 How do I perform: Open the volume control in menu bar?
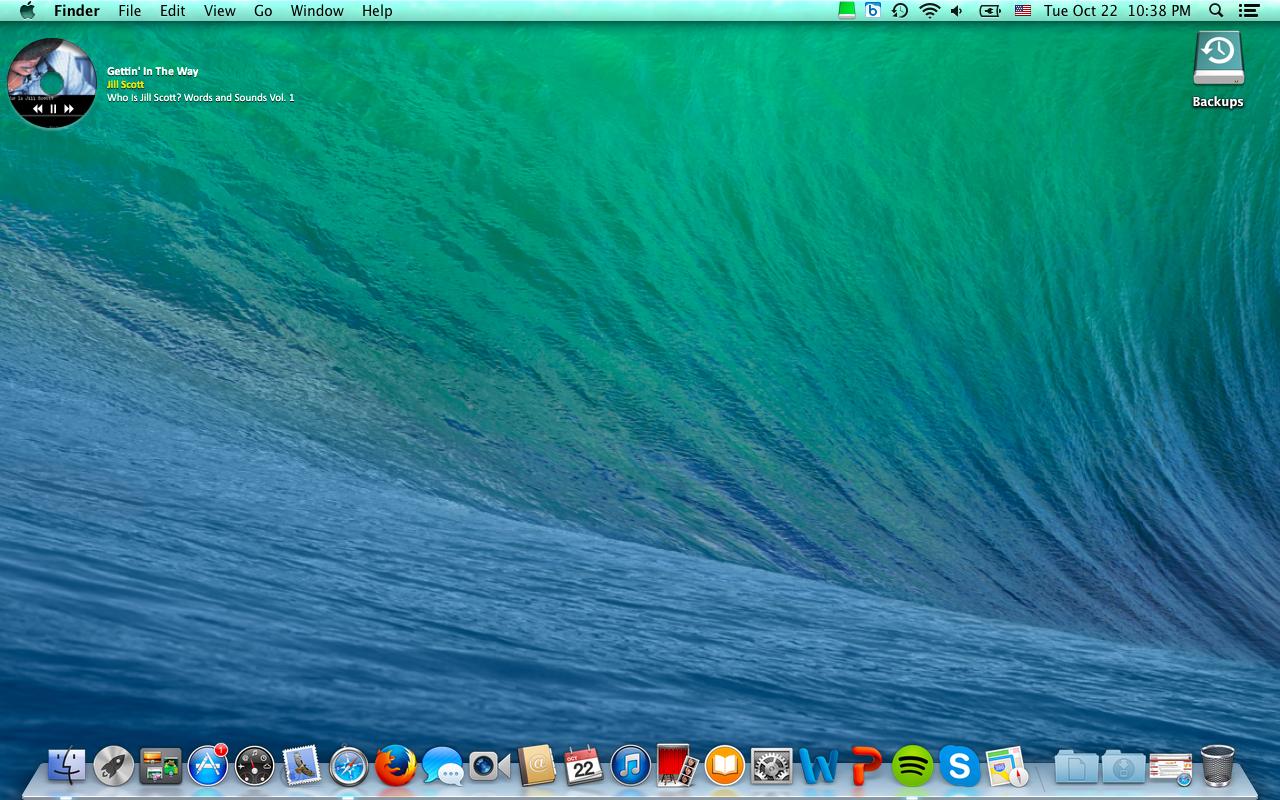(957, 11)
